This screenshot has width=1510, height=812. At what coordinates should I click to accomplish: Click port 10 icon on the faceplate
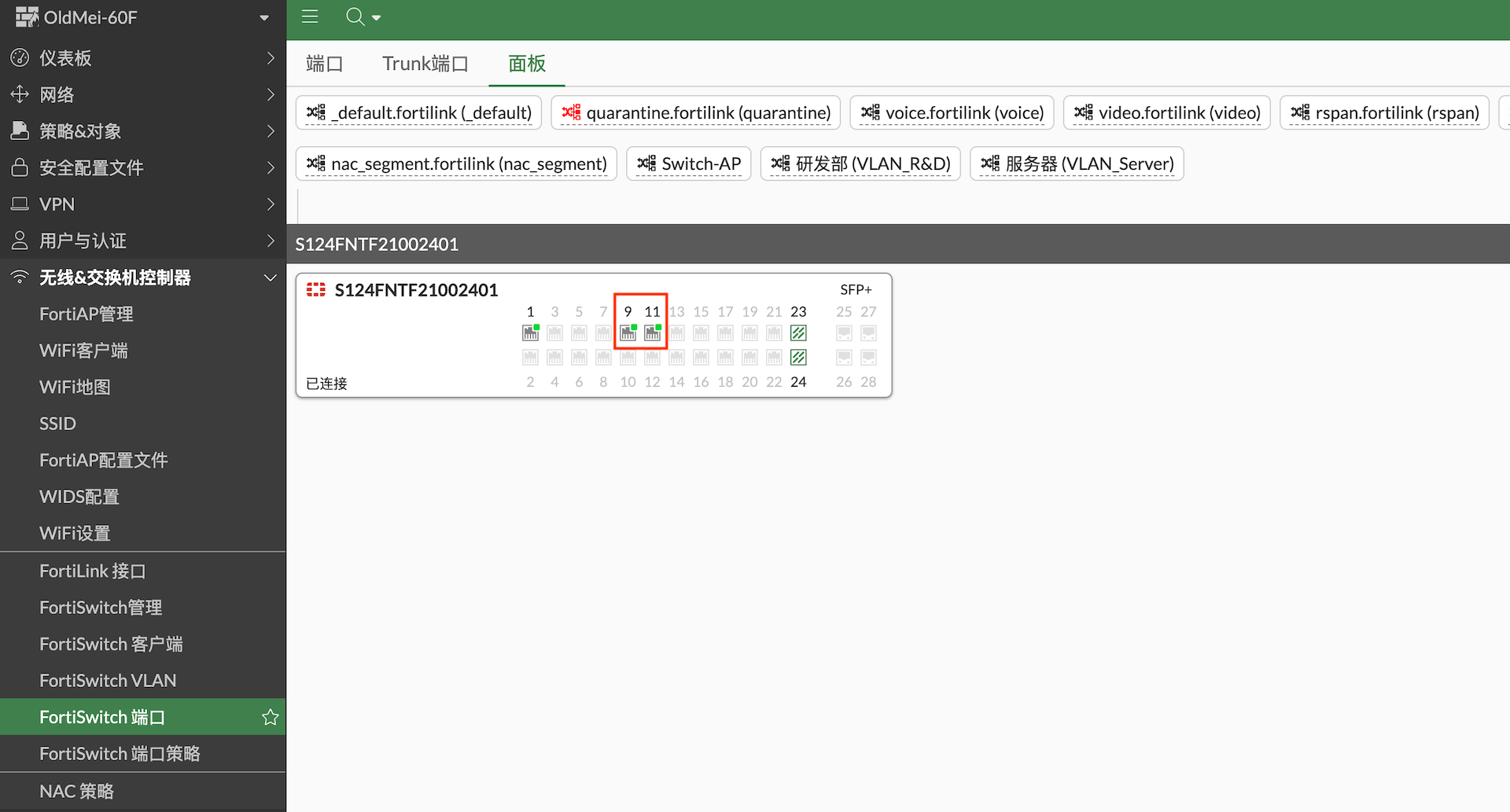(628, 358)
